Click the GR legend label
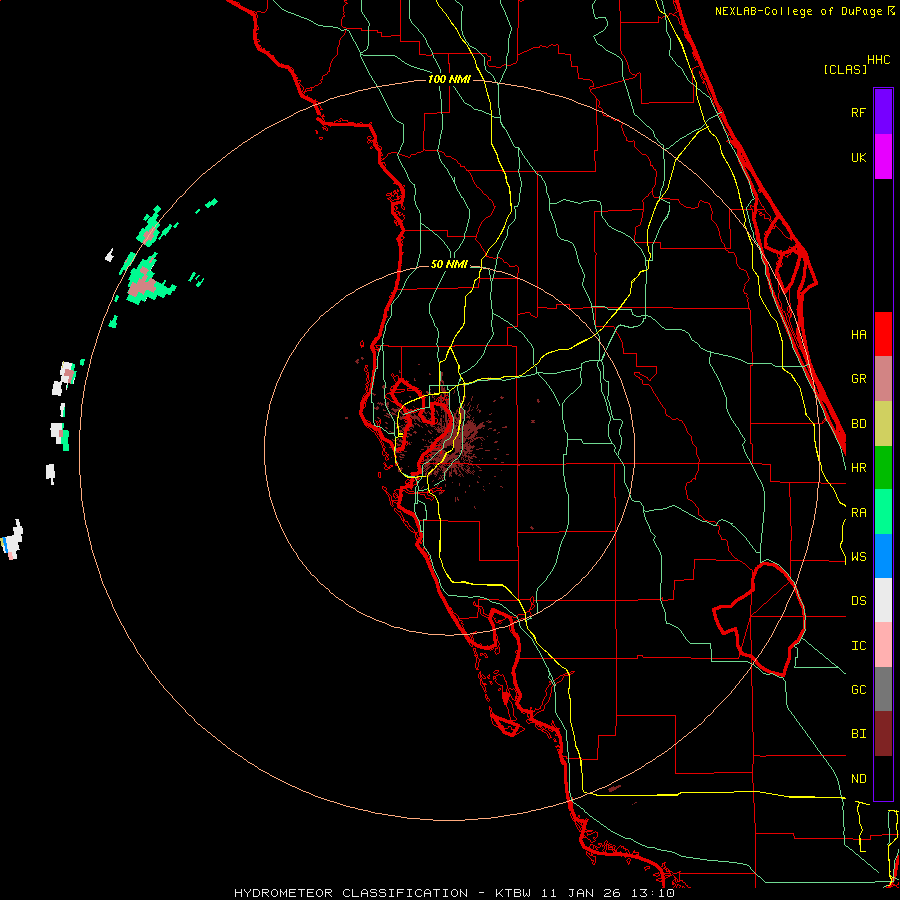Viewport: 900px width, 900px height. 858,379
